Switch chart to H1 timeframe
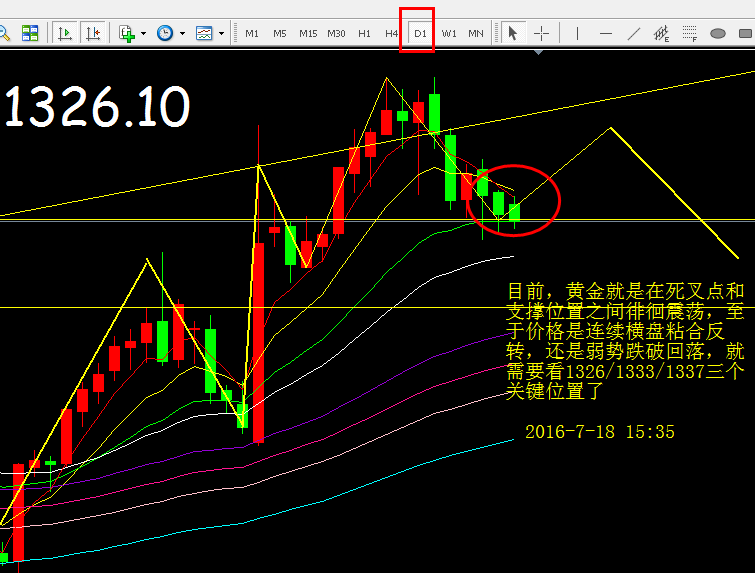Viewport: 755px width, 573px height. (364, 34)
